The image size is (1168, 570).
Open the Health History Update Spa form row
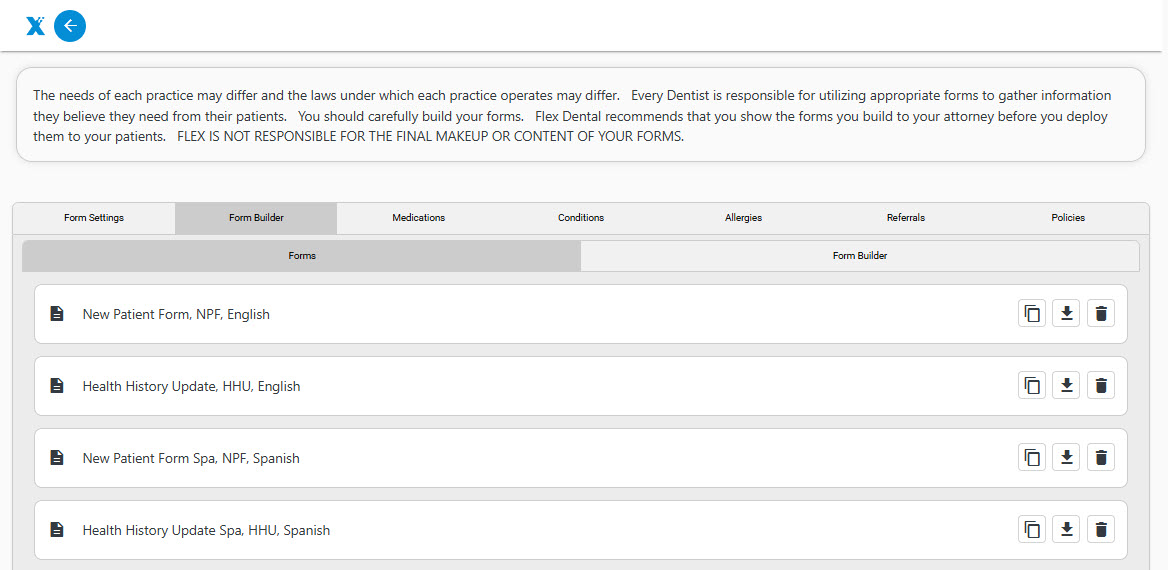206,530
